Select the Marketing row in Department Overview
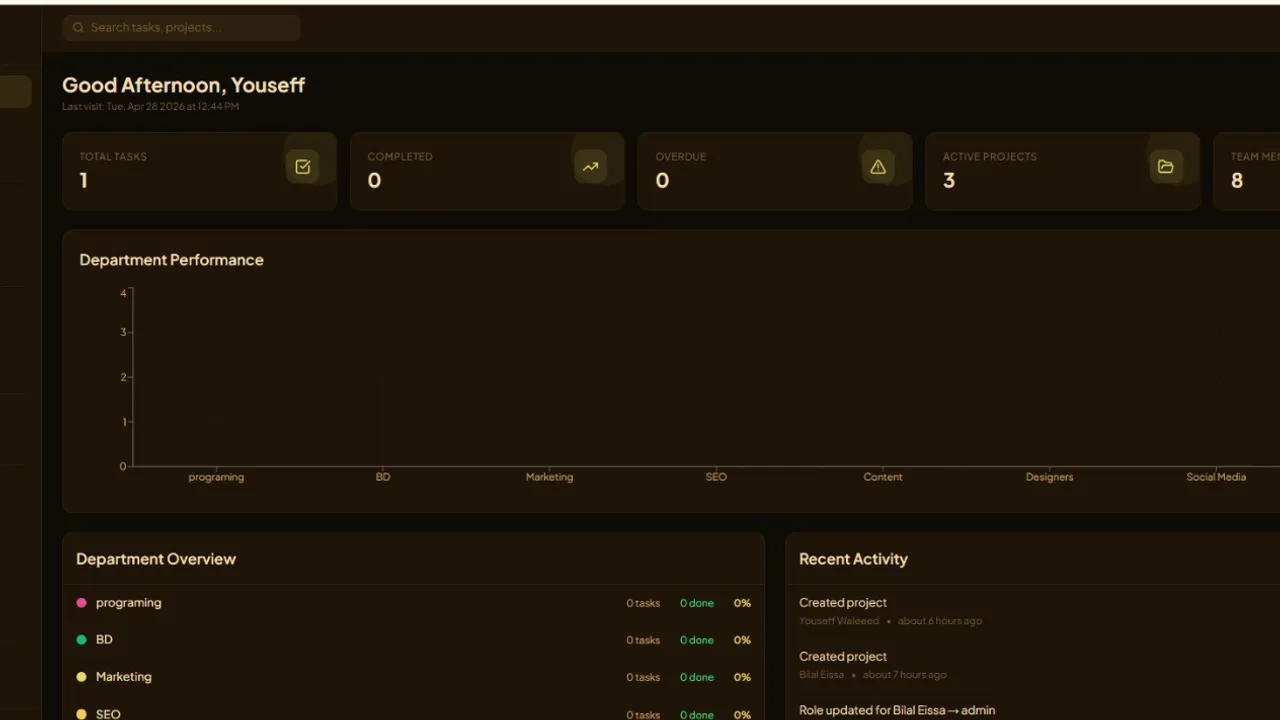 413,677
